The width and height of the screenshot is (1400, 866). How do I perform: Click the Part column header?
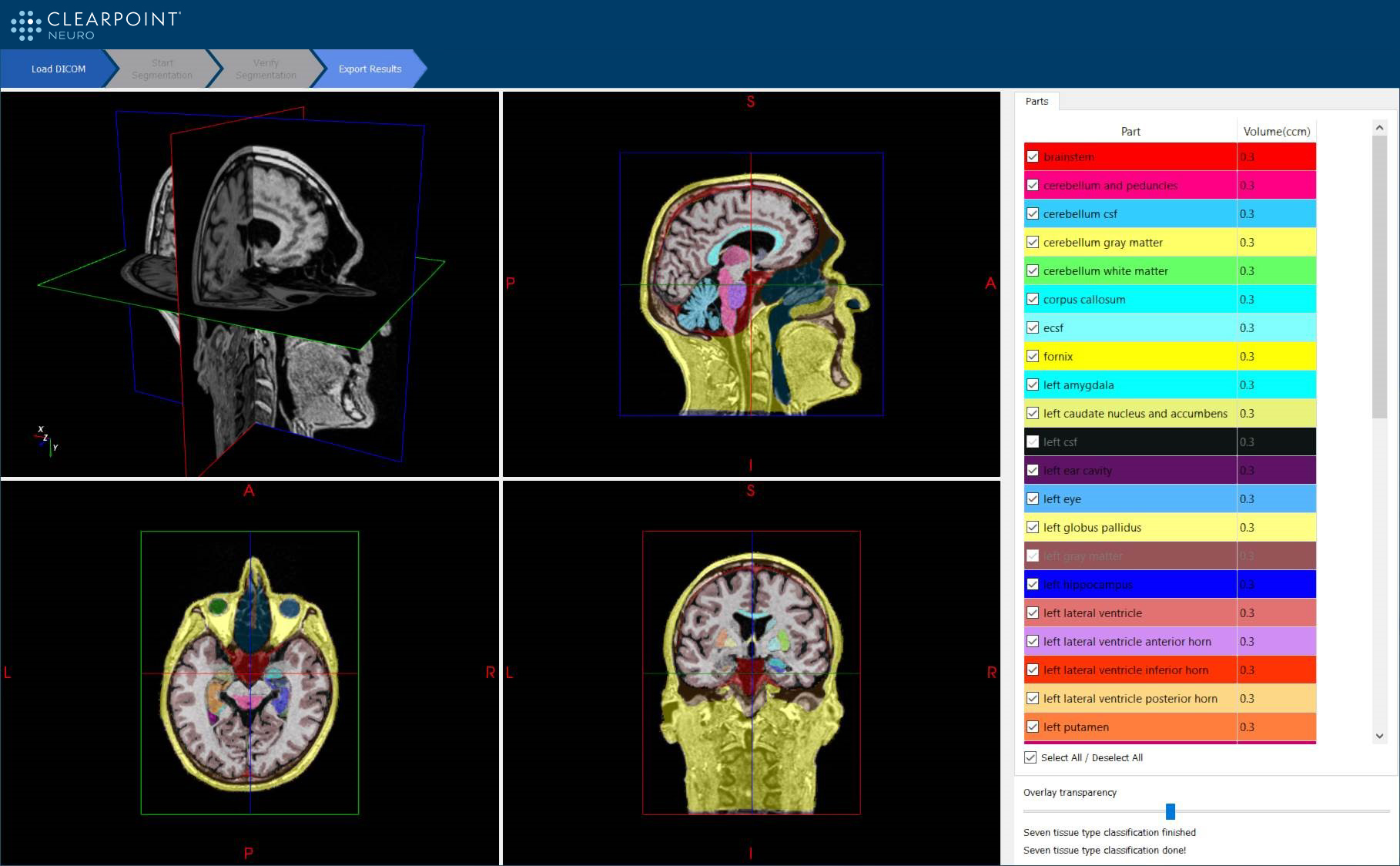(1130, 131)
